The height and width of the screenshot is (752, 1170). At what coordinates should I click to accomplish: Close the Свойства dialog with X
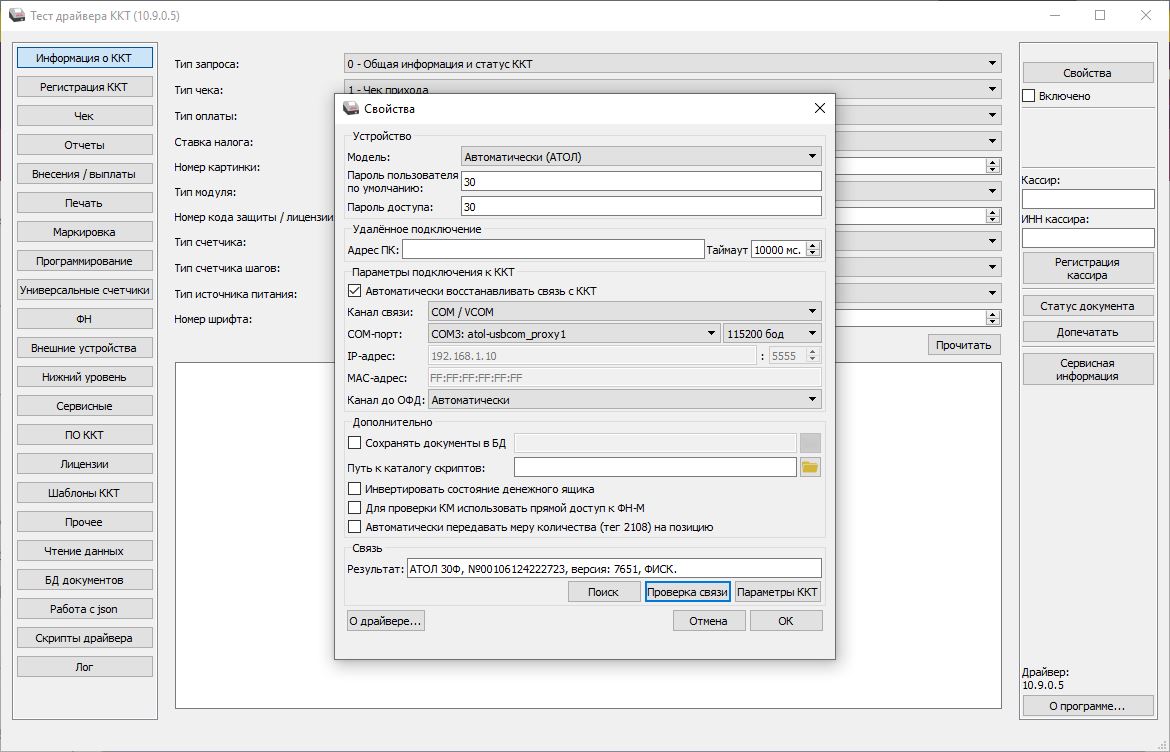click(819, 108)
